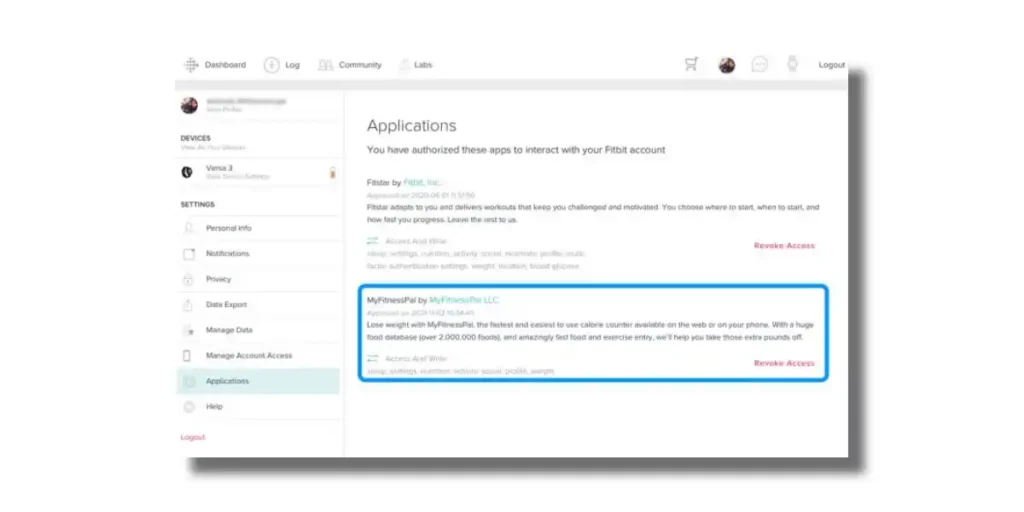1024x512 pixels.
Task: Revoke Access for MyFitnessPal
Action: (x=784, y=363)
